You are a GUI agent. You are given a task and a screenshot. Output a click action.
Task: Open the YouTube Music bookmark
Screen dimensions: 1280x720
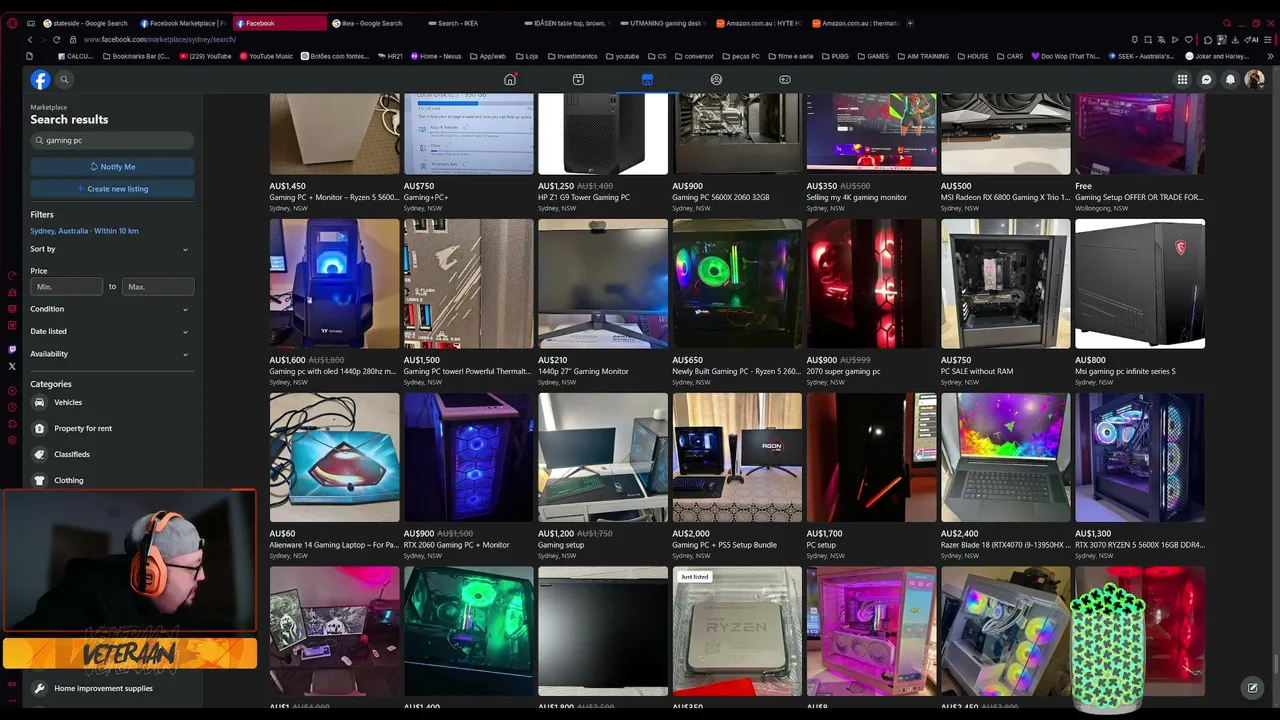(265, 56)
